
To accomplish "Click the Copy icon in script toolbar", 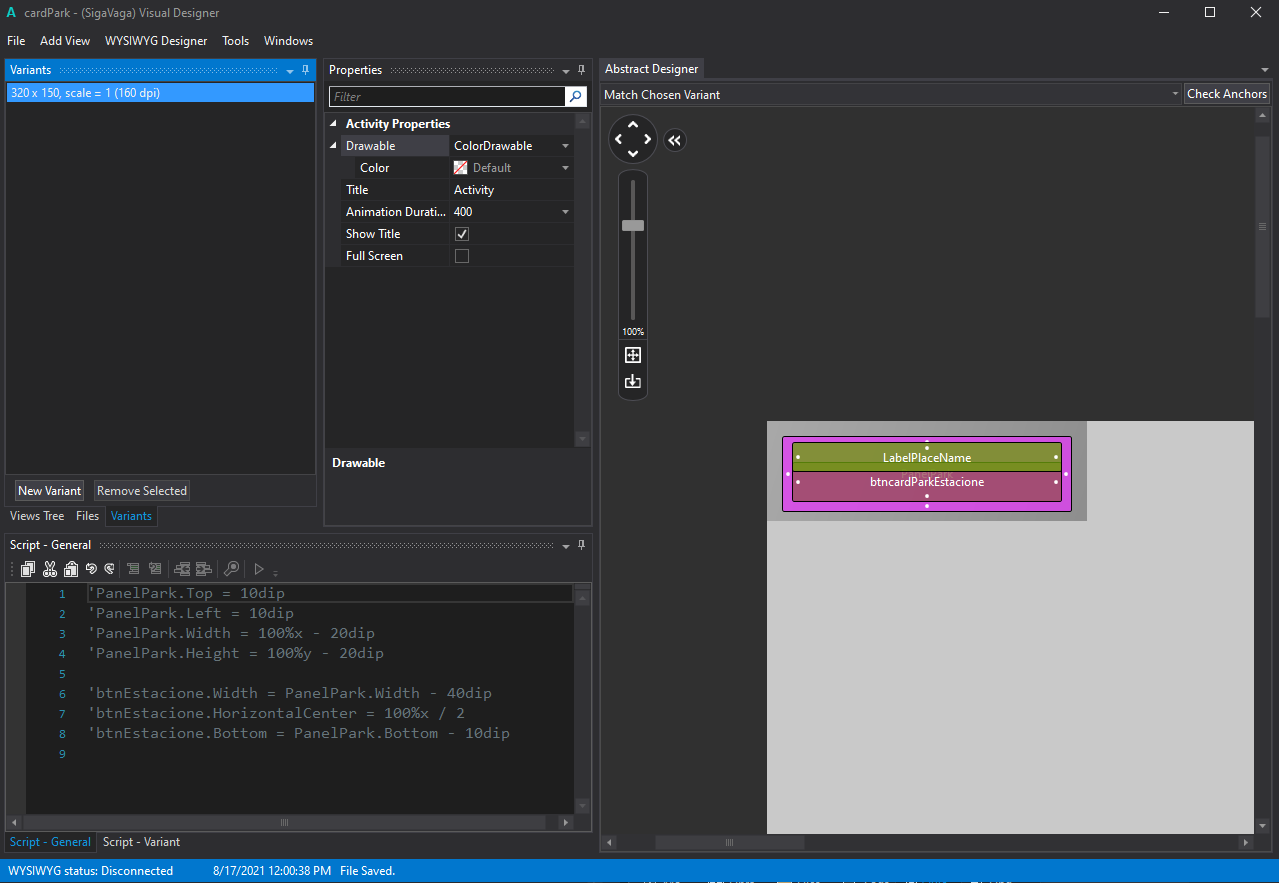I will click(28, 569).
